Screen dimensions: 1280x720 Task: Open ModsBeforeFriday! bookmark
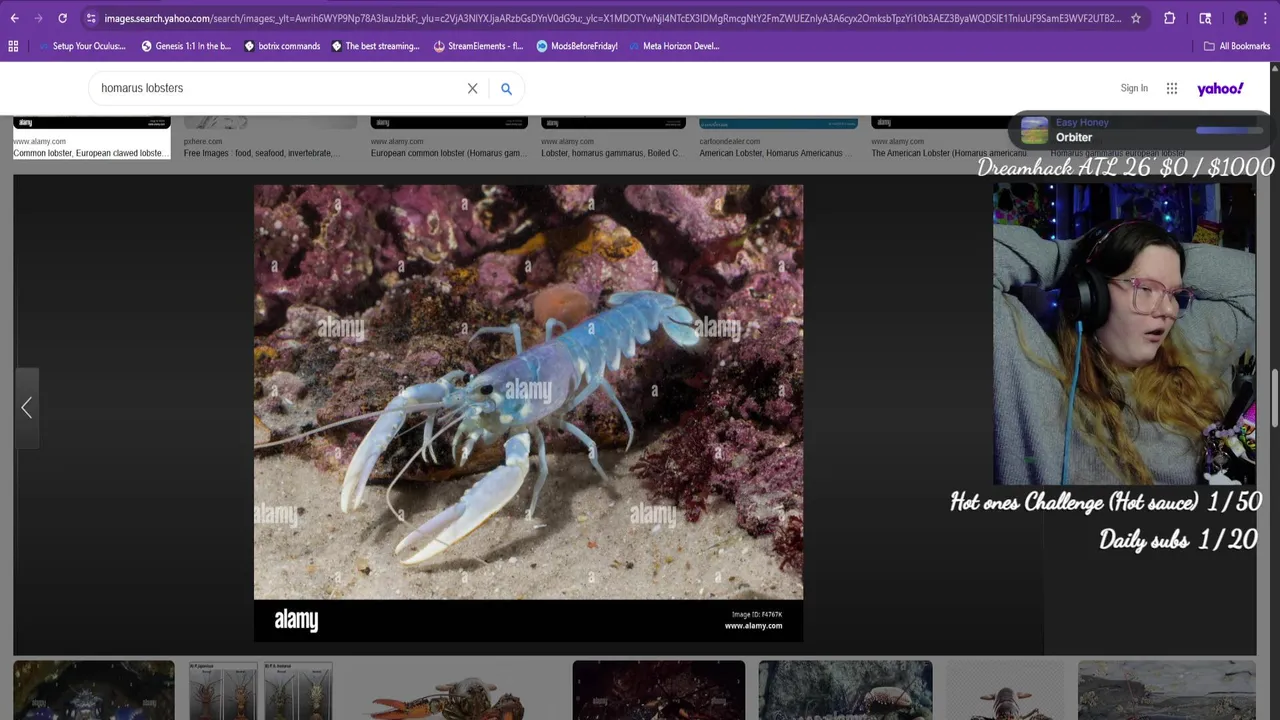[x=577, y=46]
